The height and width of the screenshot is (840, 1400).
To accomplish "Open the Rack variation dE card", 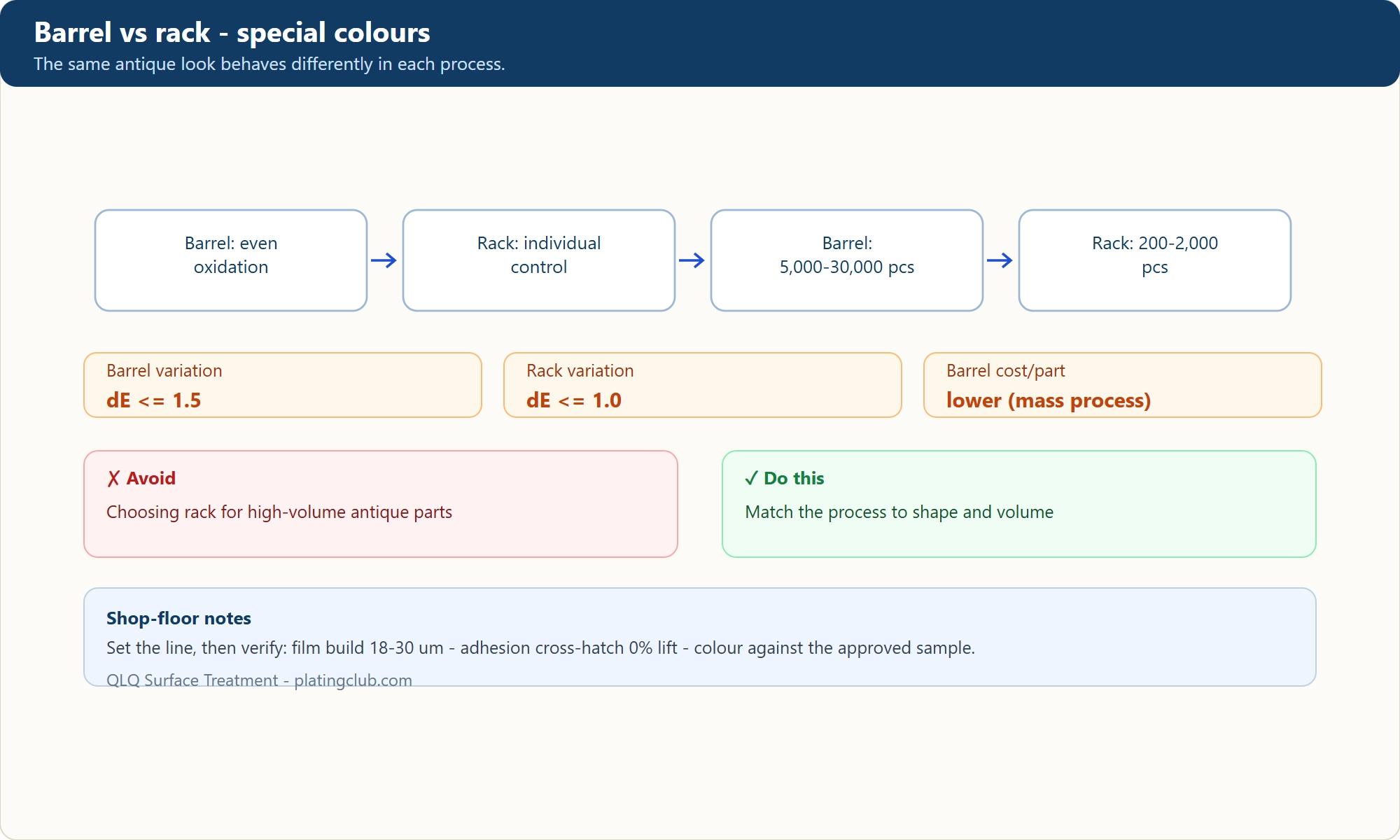I will [703, 385].
